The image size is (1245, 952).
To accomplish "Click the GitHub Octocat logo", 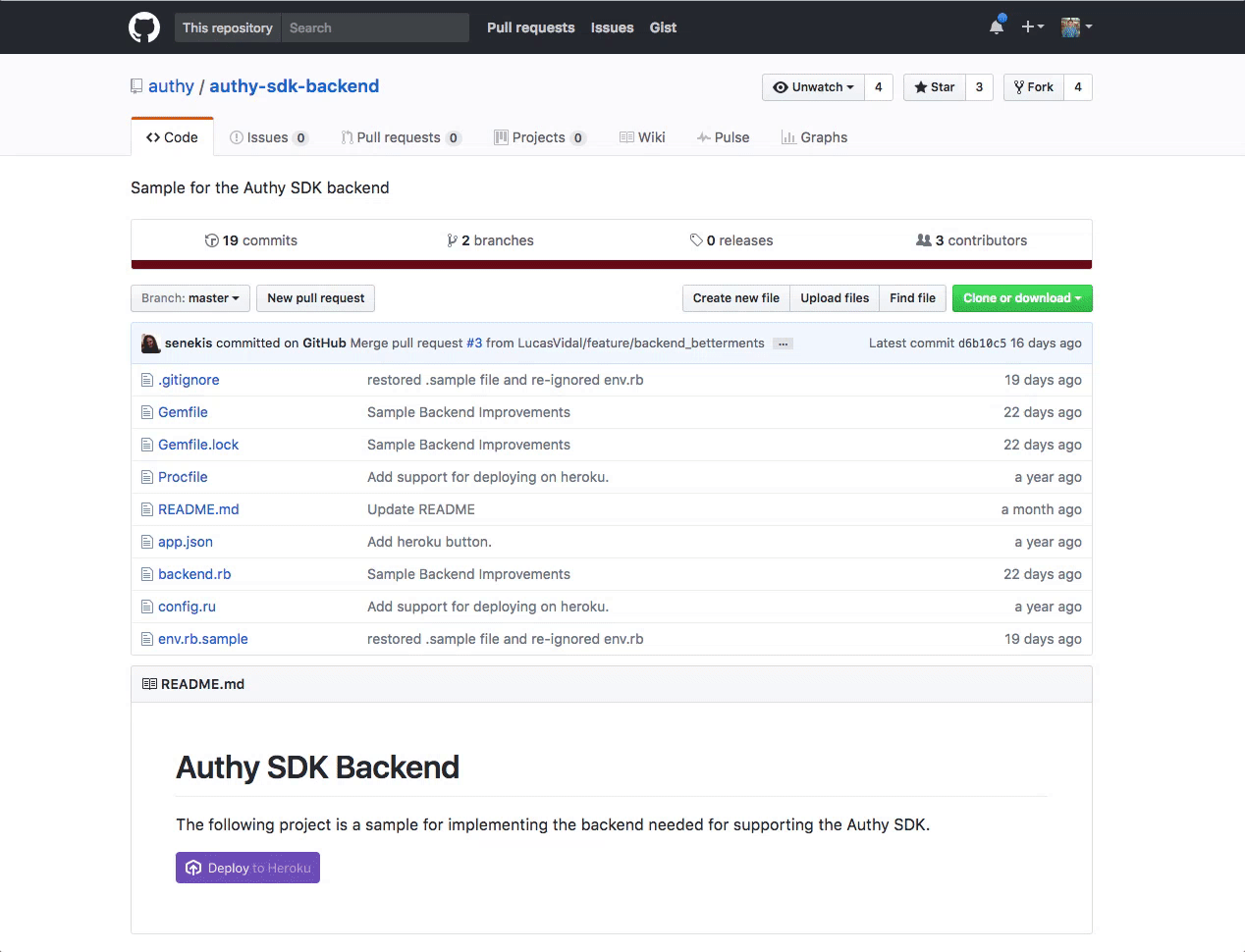I will (144, 27).
